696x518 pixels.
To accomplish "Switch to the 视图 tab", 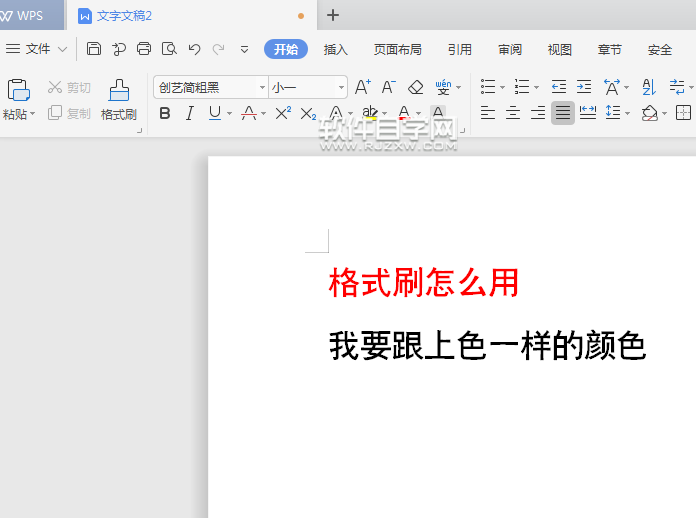I will [x=559, y=49].
